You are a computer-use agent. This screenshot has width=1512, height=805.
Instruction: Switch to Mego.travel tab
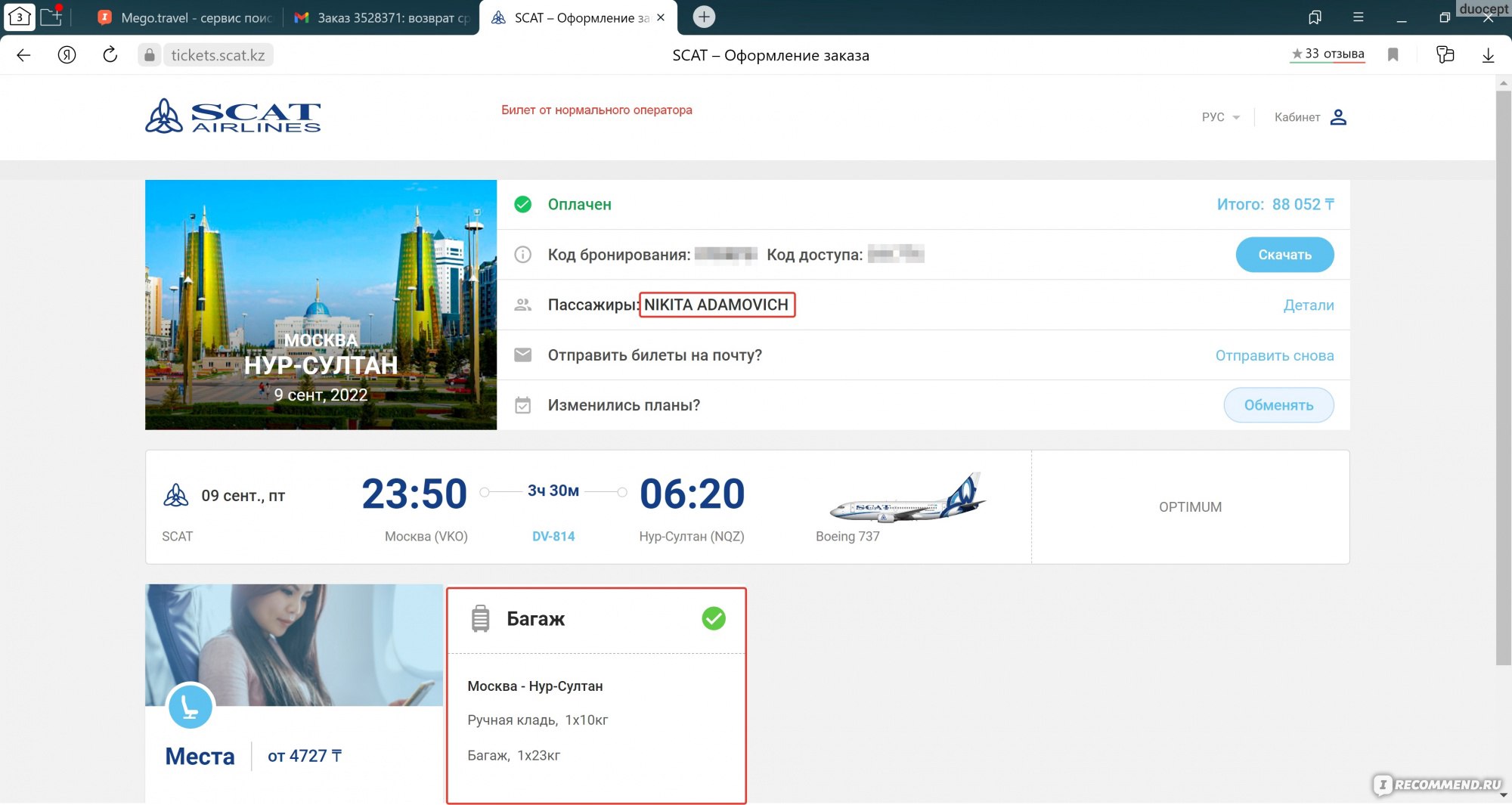click(x=187, y=17)
